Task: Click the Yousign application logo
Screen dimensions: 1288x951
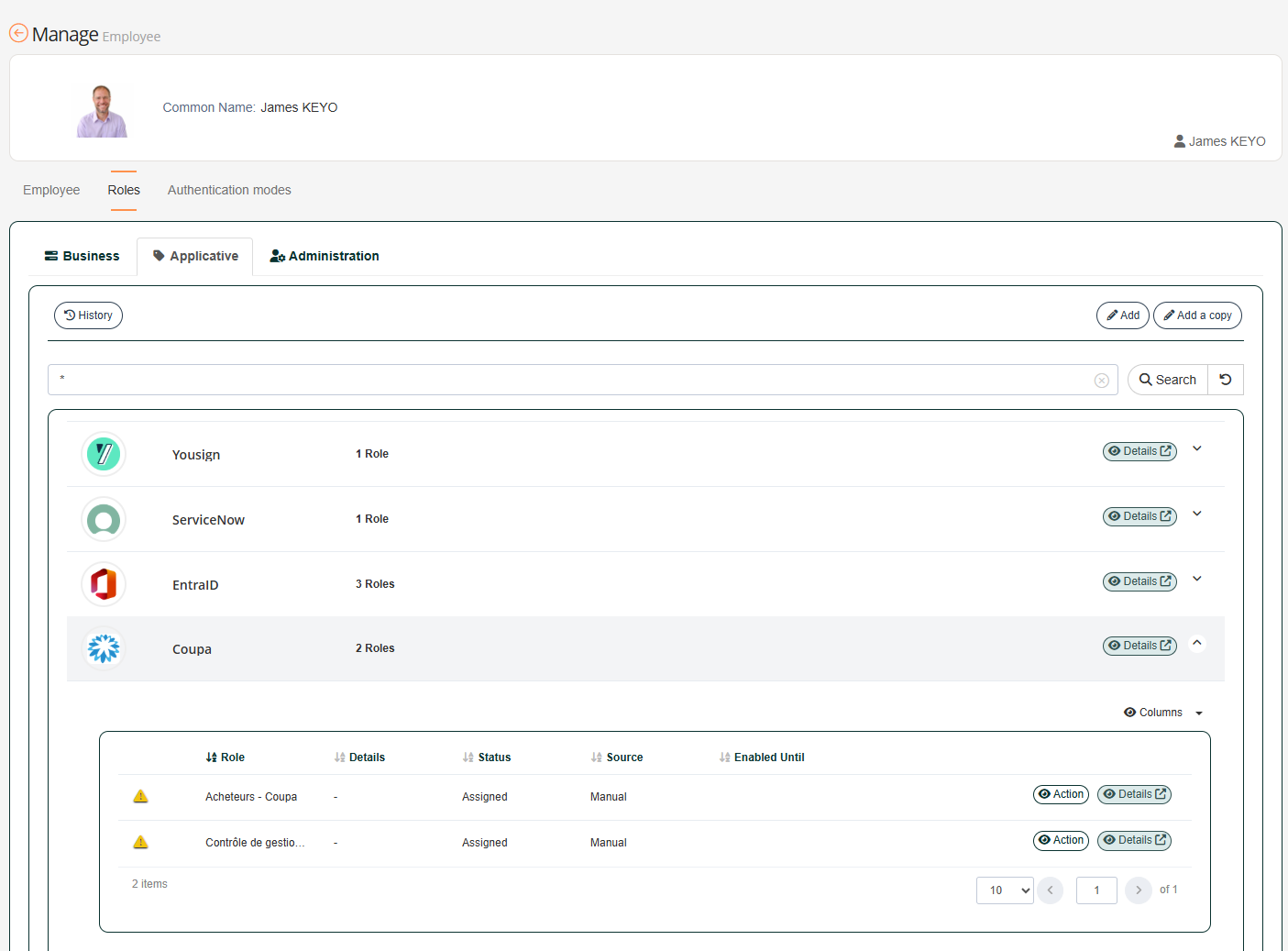Action: pyautogui.click(x=104, y=454)
